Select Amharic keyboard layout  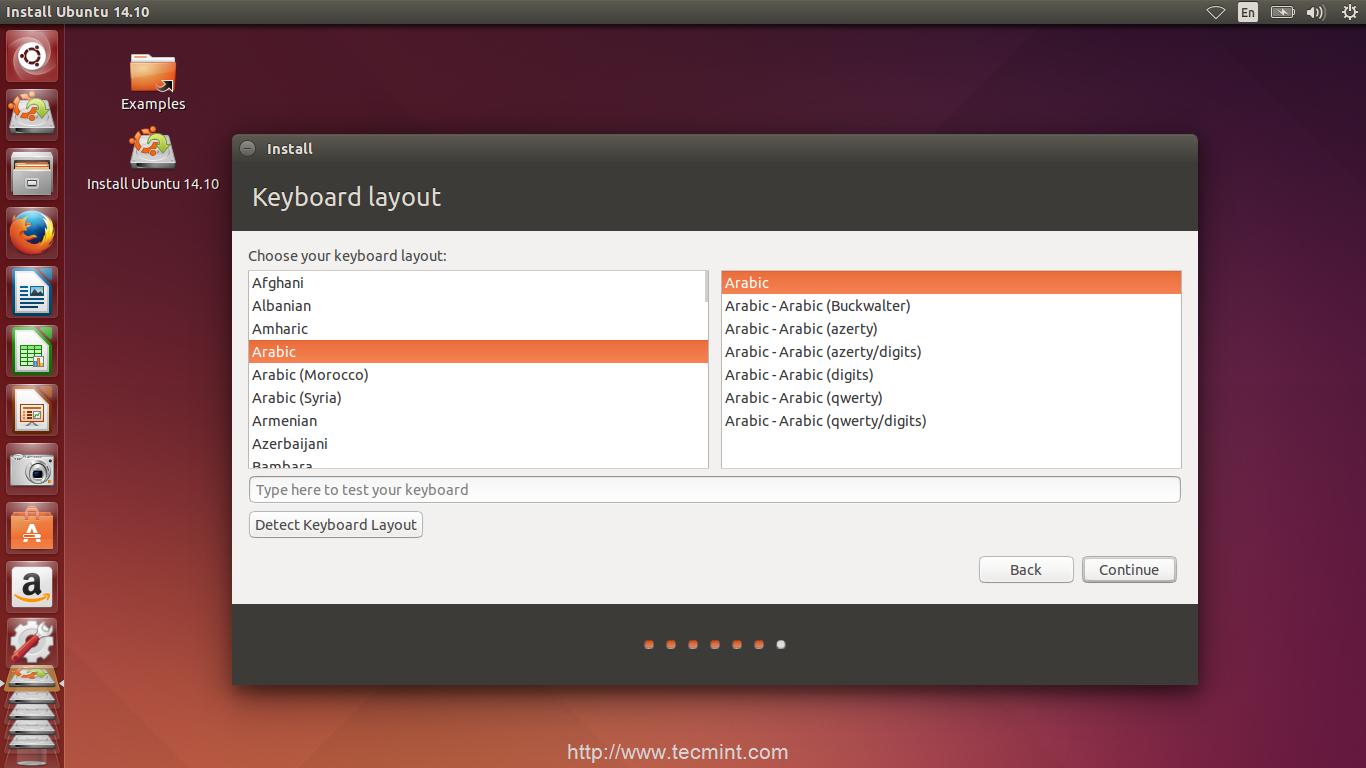478,329
